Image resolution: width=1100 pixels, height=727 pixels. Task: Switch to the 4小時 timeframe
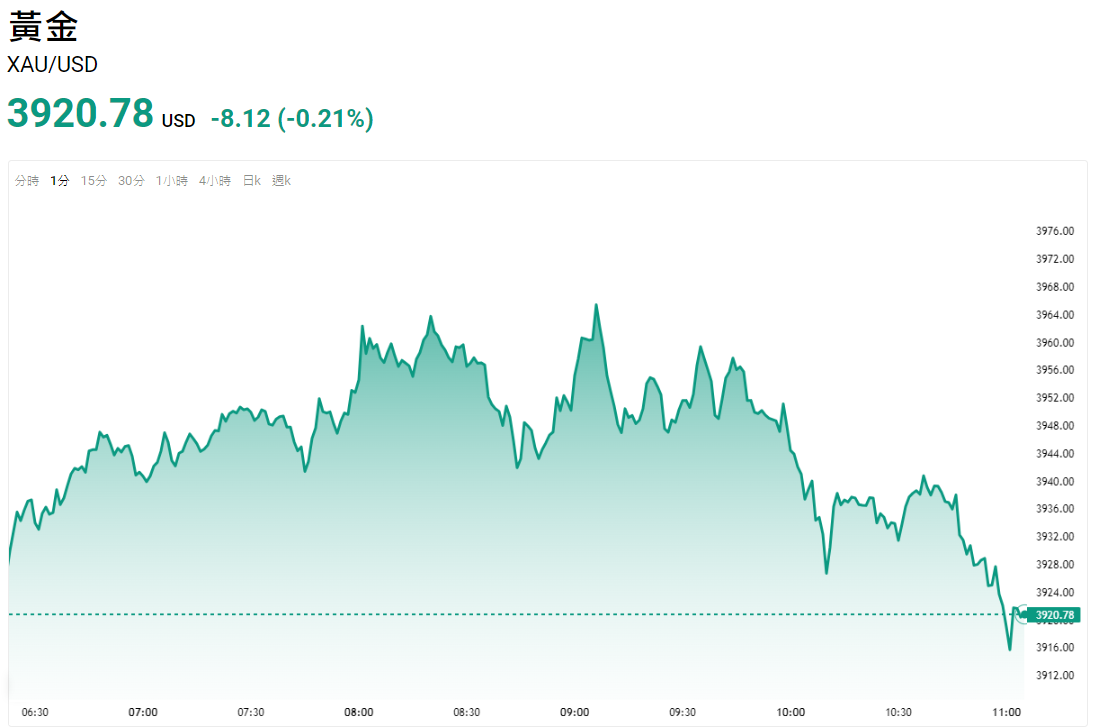[214, 181]
